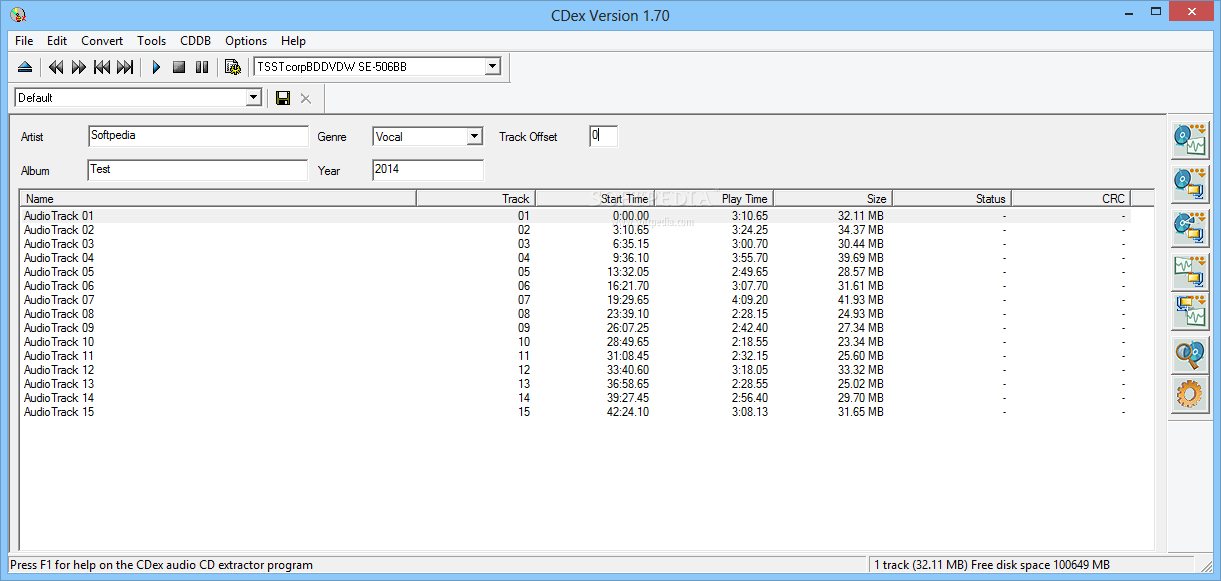This screenshot has width=1221, height=581.
Task: Open the File menu
Action: click(24, 41)
